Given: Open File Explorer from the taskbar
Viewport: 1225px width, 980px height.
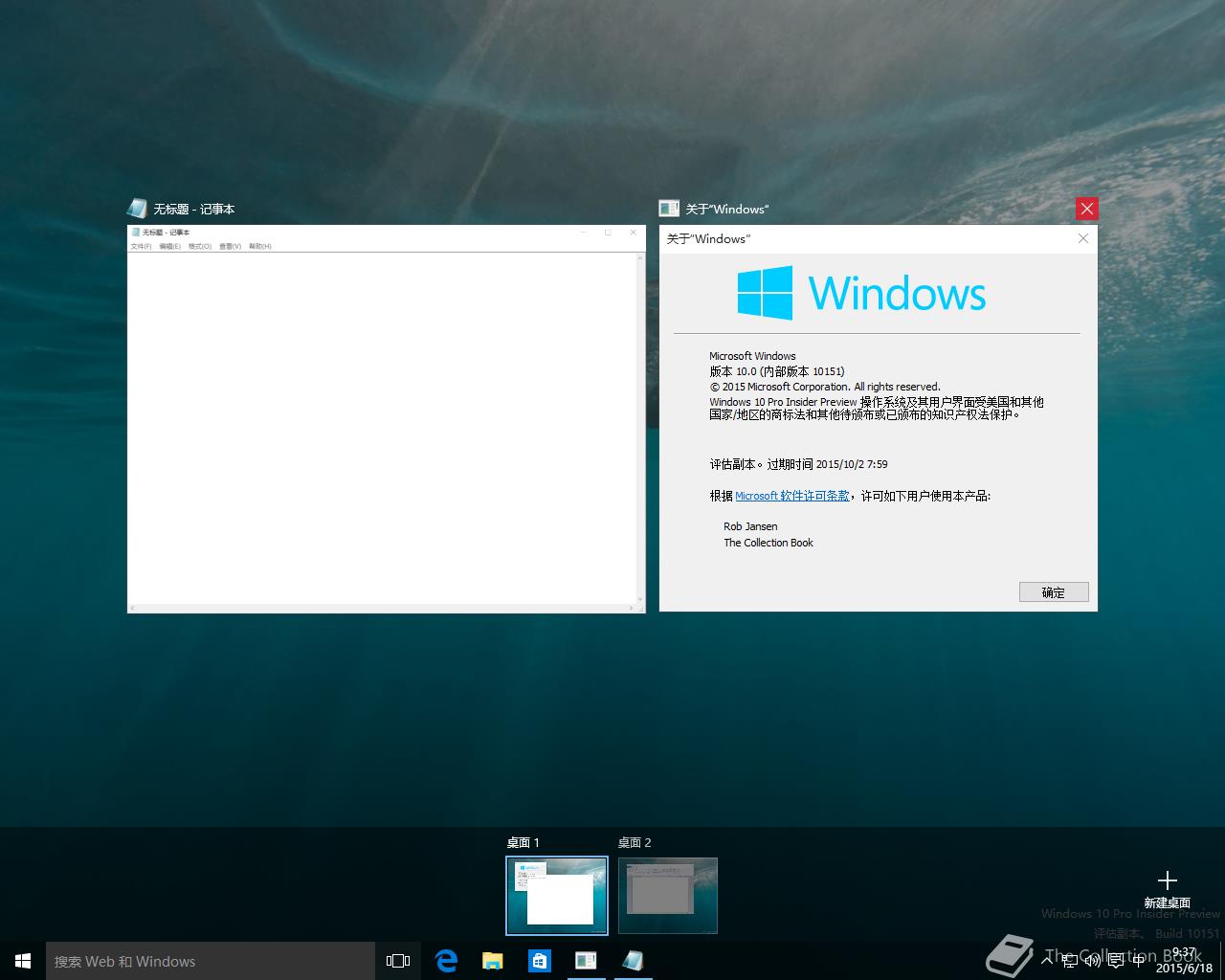Looking at the screenshot, I should tap(493, 961).
